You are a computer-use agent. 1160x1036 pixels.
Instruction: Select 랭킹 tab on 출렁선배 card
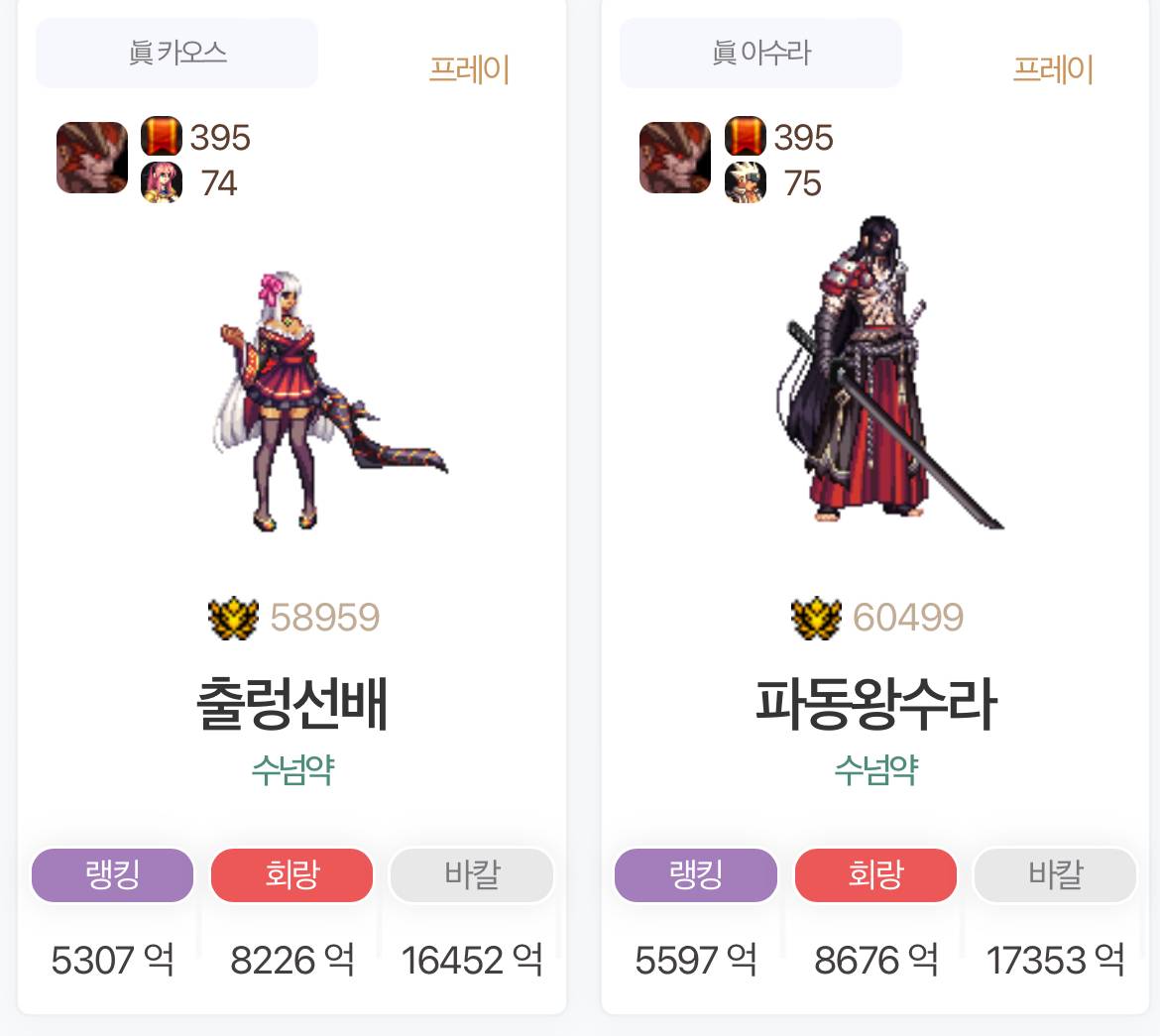pos(112,875)
